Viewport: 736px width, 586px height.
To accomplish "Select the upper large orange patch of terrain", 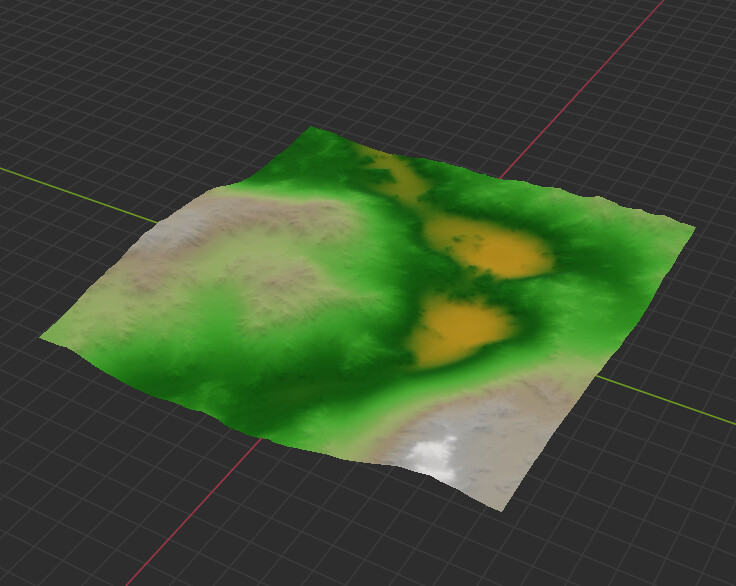I will coord(492,250).
